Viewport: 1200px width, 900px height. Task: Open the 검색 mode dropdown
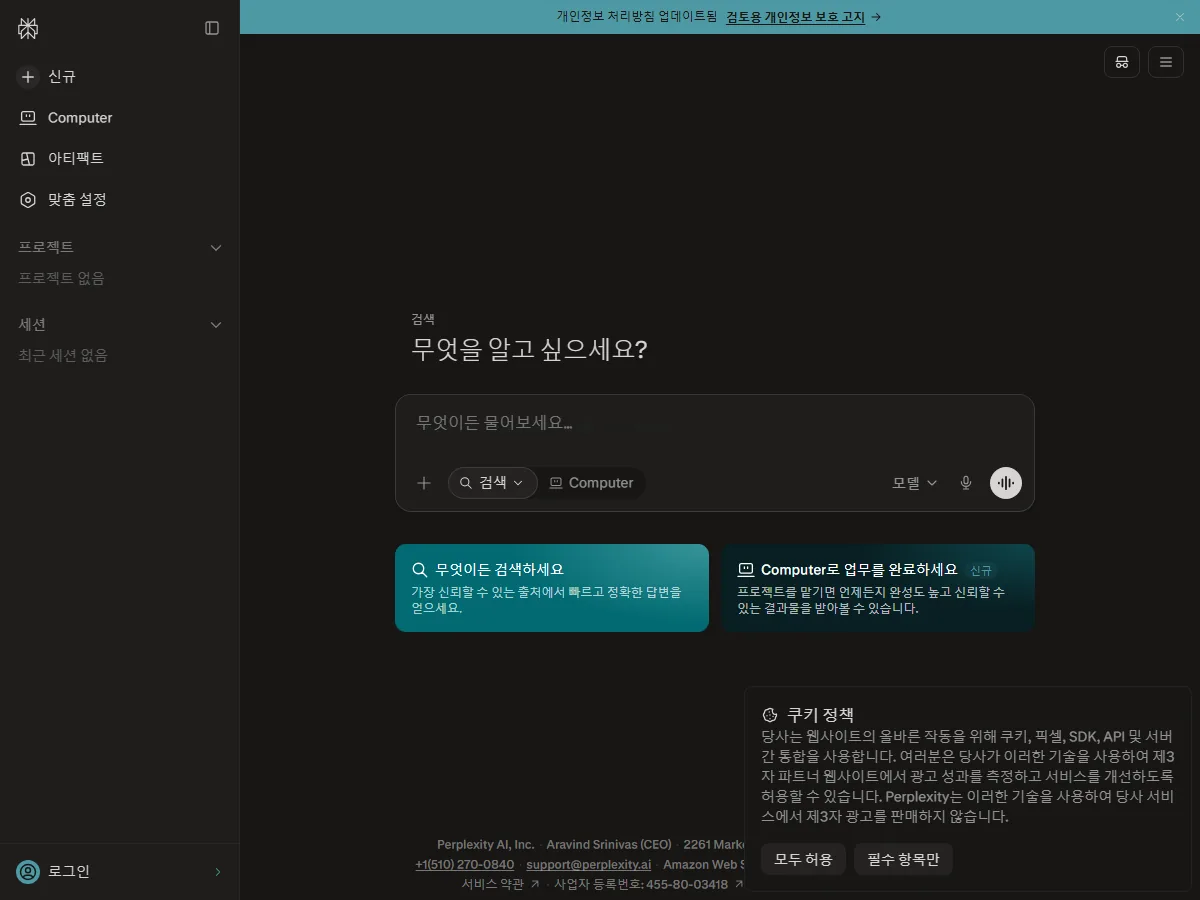pyautogui.click(x=492, y=483)
